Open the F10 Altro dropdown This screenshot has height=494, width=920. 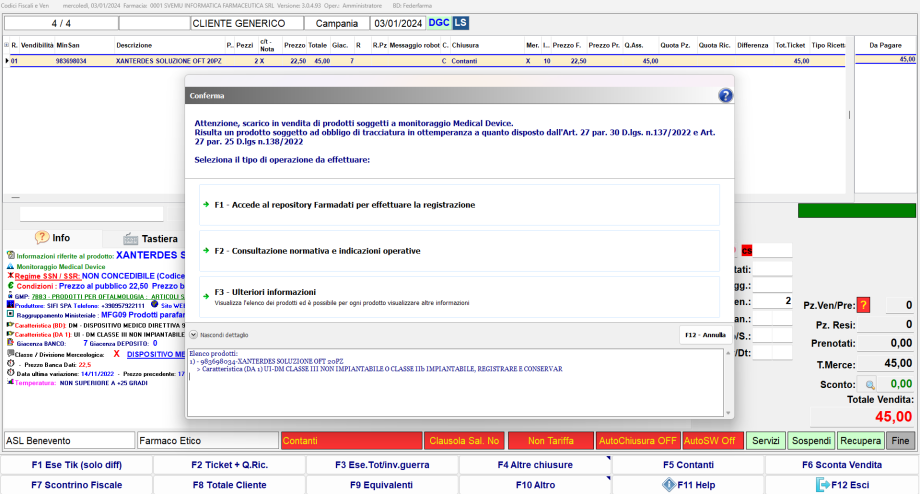tap(534, 485)
